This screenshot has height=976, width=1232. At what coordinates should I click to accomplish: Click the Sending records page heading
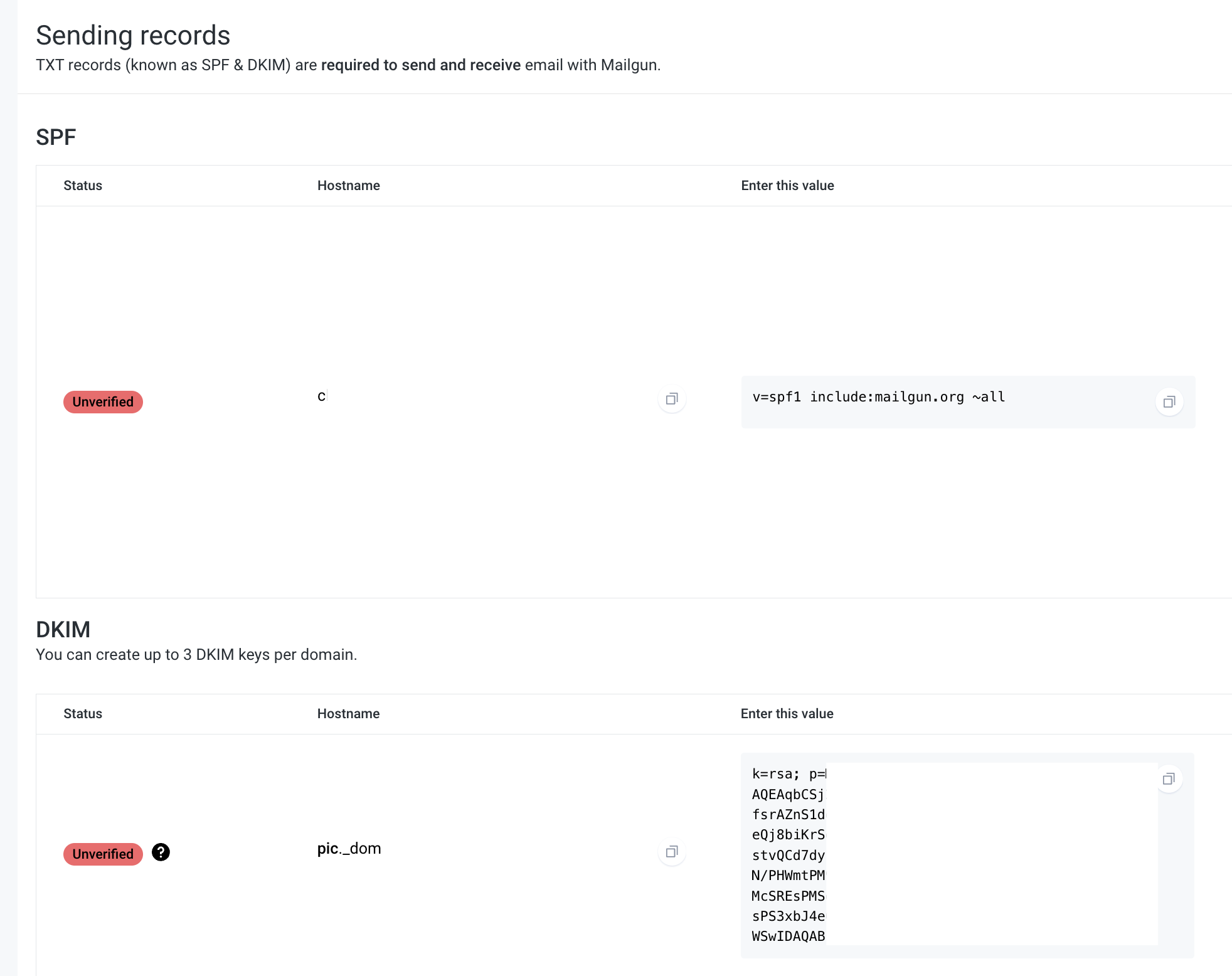click(133, 35)
